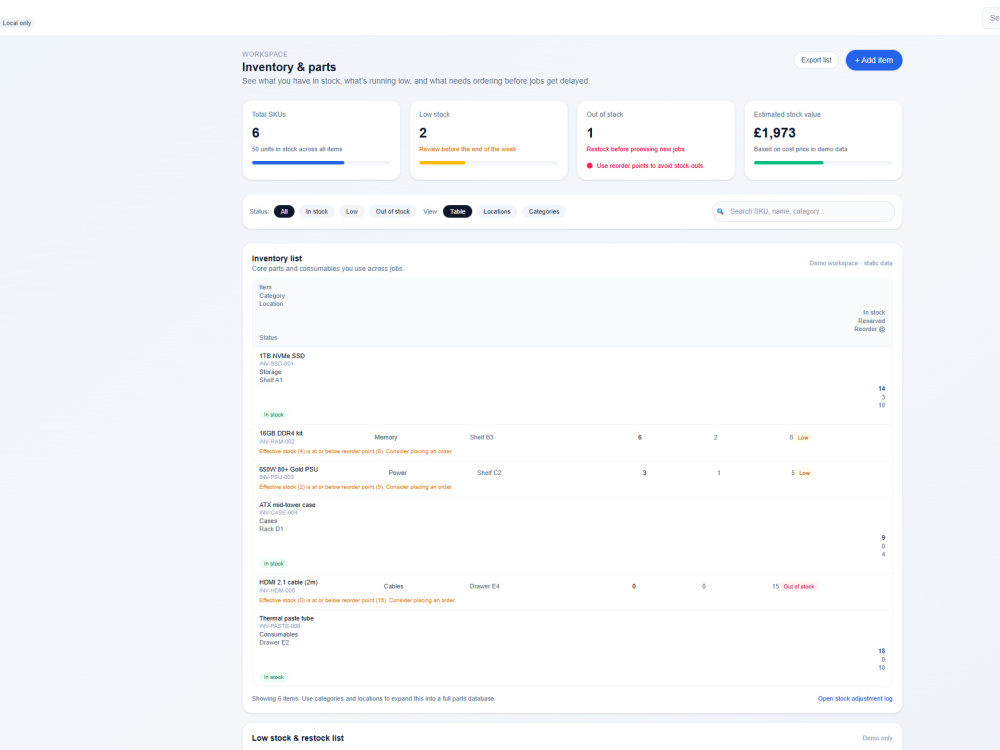Click the red dot beside reorder points tip
The height and width of the screenshot is (750, 1000).
(x=589, y=166)
